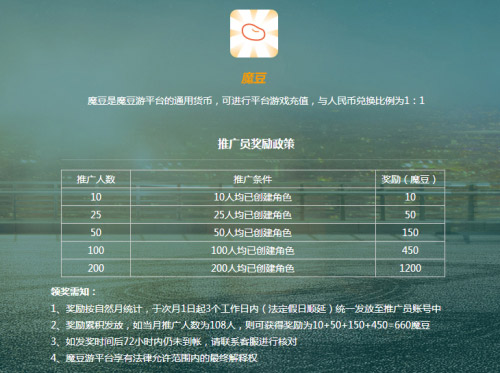
Task: Click the reward cell showing 1200
Action: click(410, 268)
